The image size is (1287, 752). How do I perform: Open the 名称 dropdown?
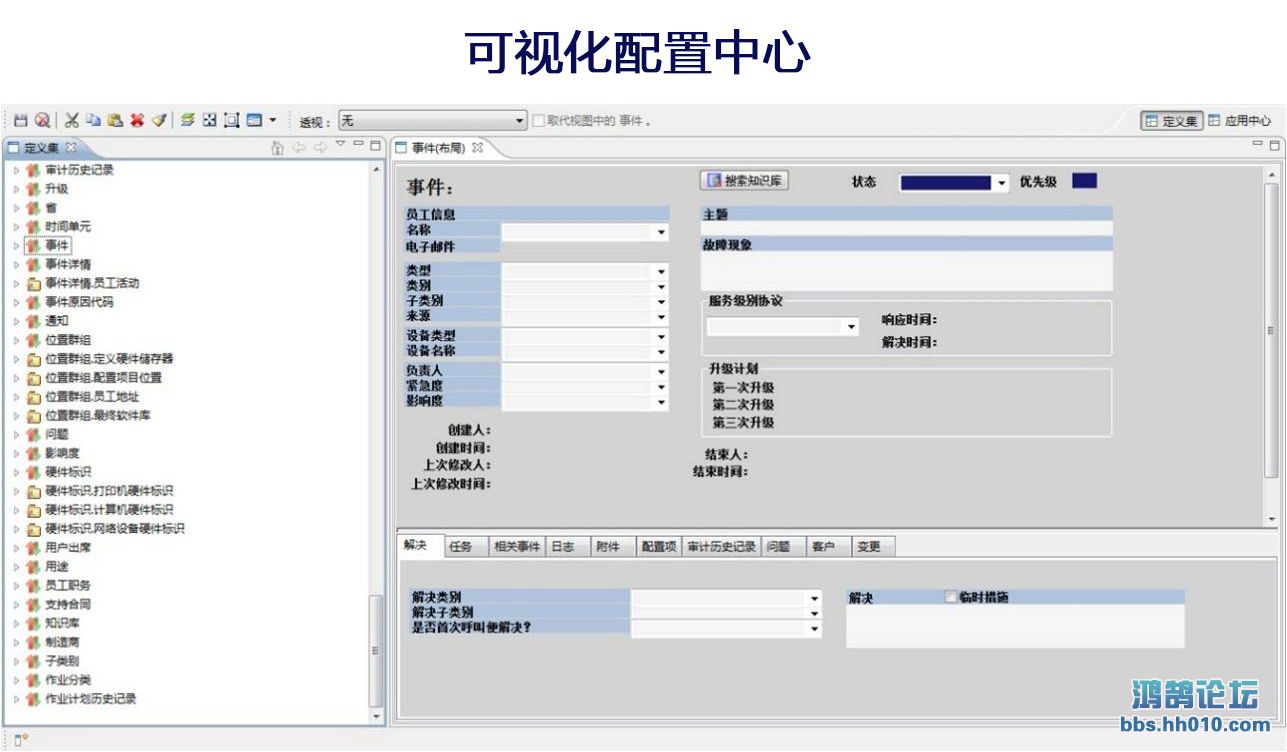661,232
